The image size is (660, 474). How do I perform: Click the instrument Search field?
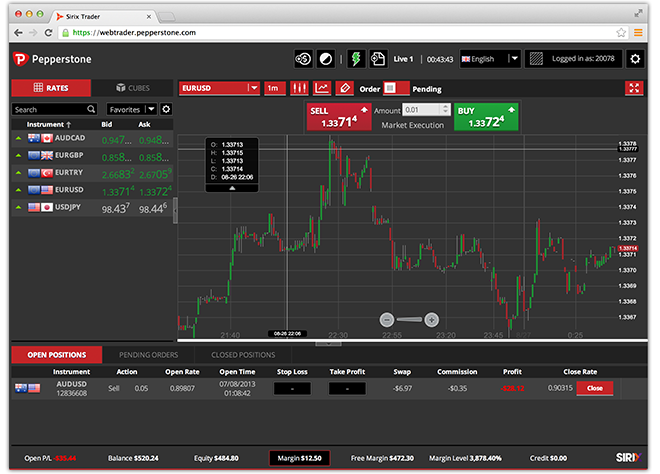[54, 109]
